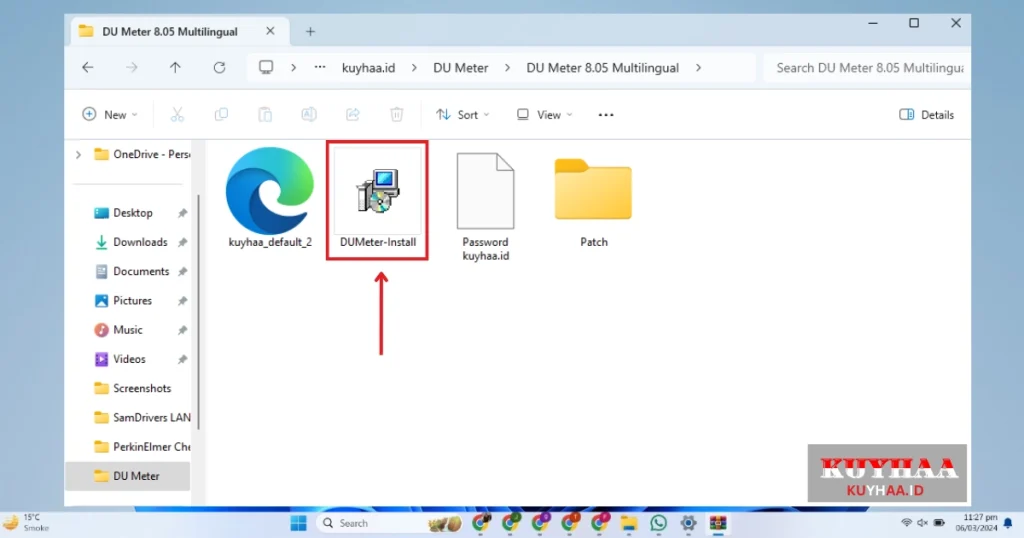Click the Search DU Meter 8.05 Multilingual field
The image size is (1024, 538).
[x=866, y=67]
